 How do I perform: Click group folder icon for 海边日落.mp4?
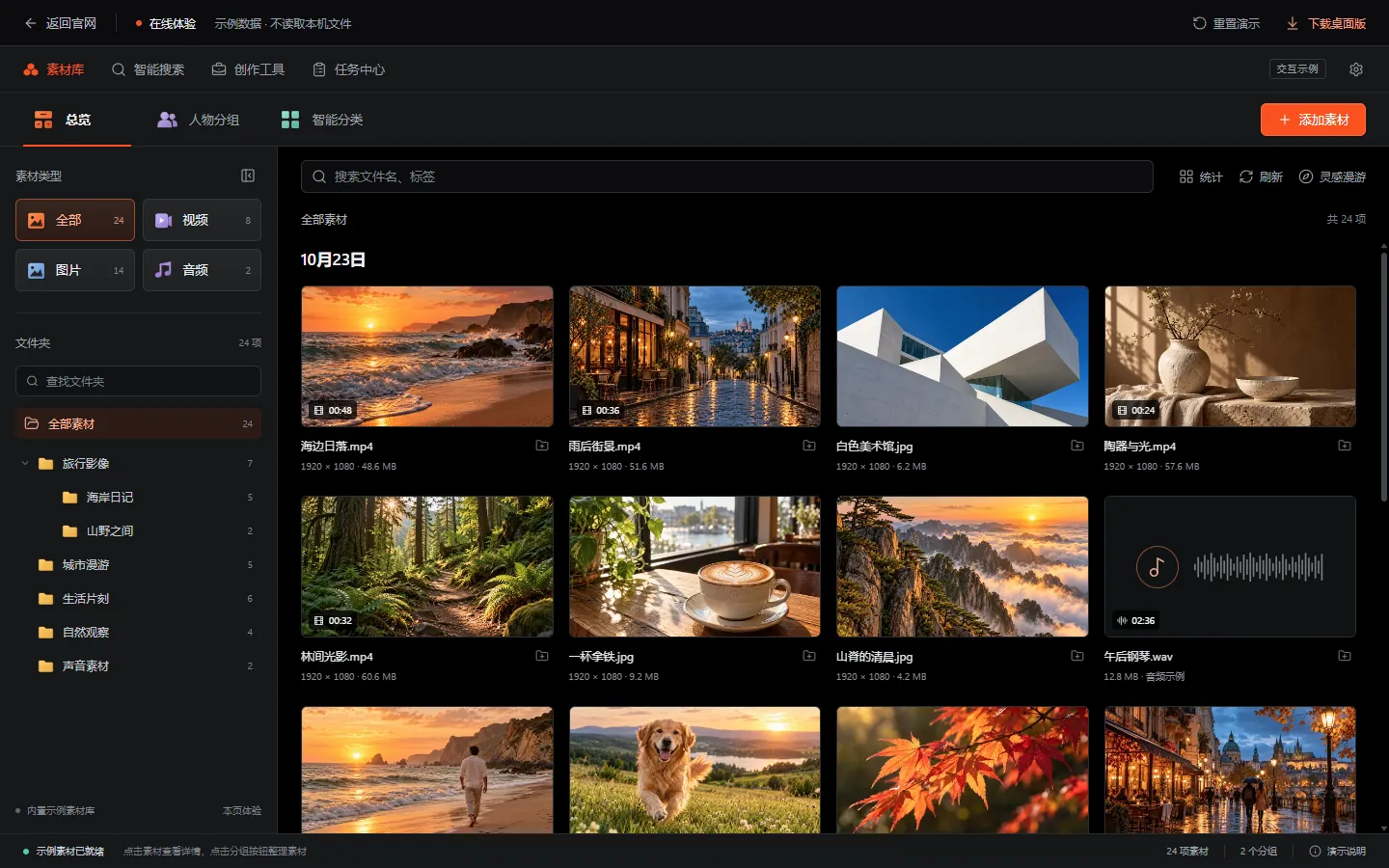coord(542,446)
